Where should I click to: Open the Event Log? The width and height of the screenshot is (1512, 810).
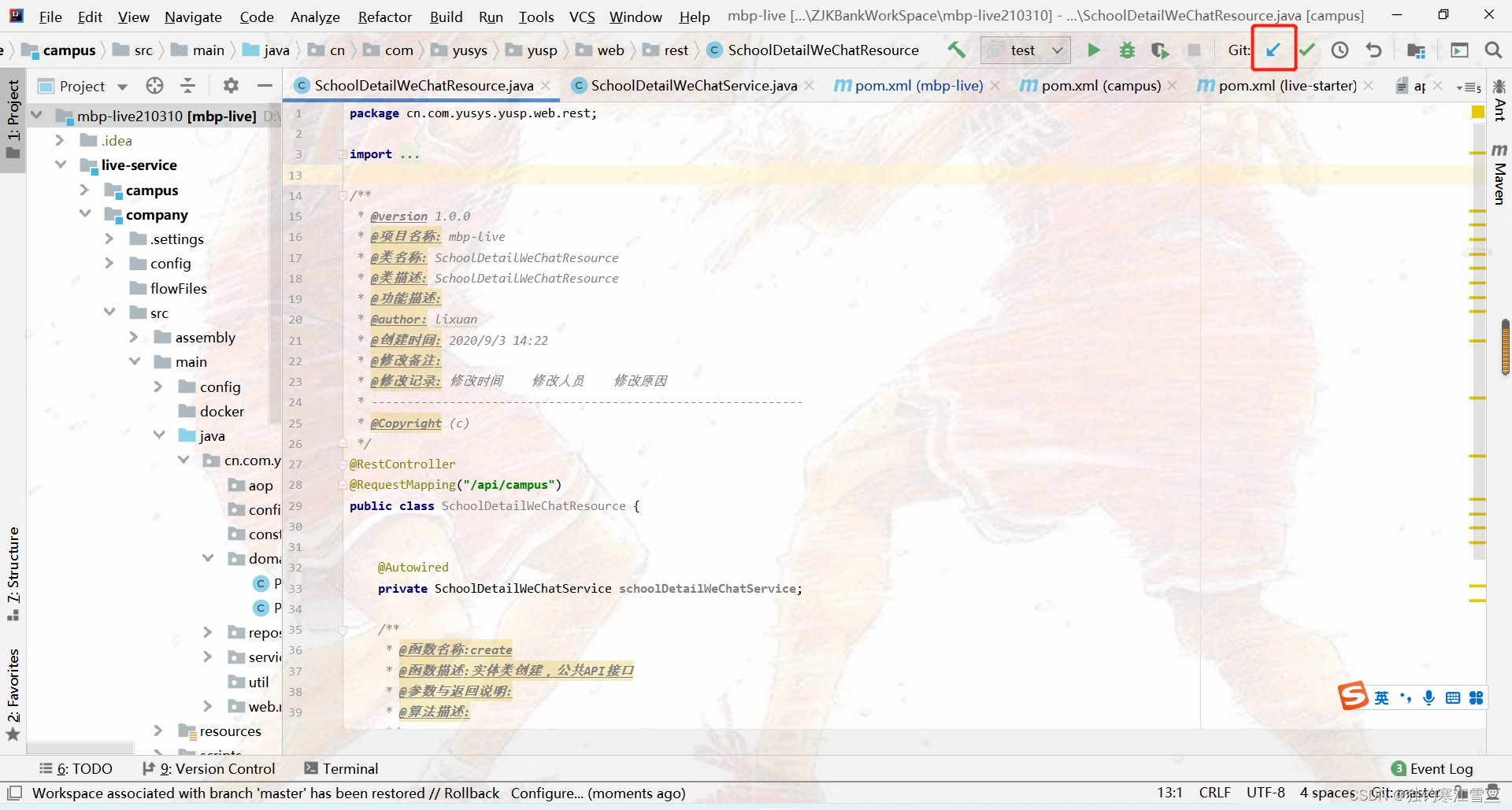click(x=1432, y=768)
